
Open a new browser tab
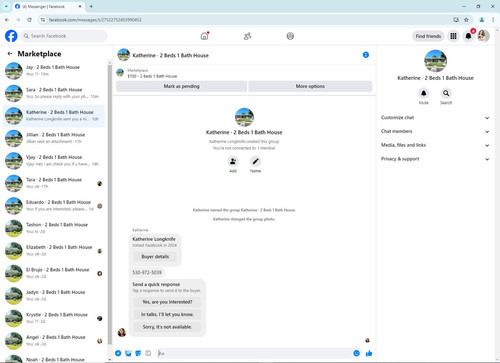(x=91, y=6)
